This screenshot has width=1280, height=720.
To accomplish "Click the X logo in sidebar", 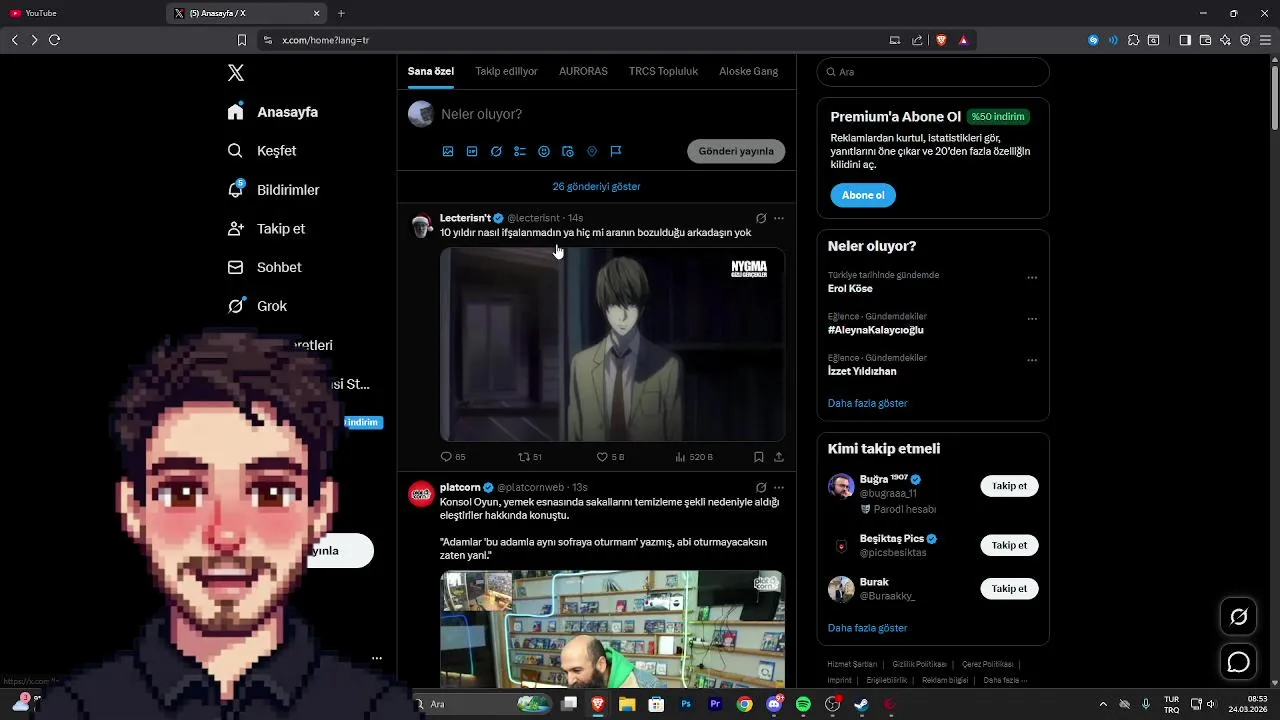I will click(236, 73).
